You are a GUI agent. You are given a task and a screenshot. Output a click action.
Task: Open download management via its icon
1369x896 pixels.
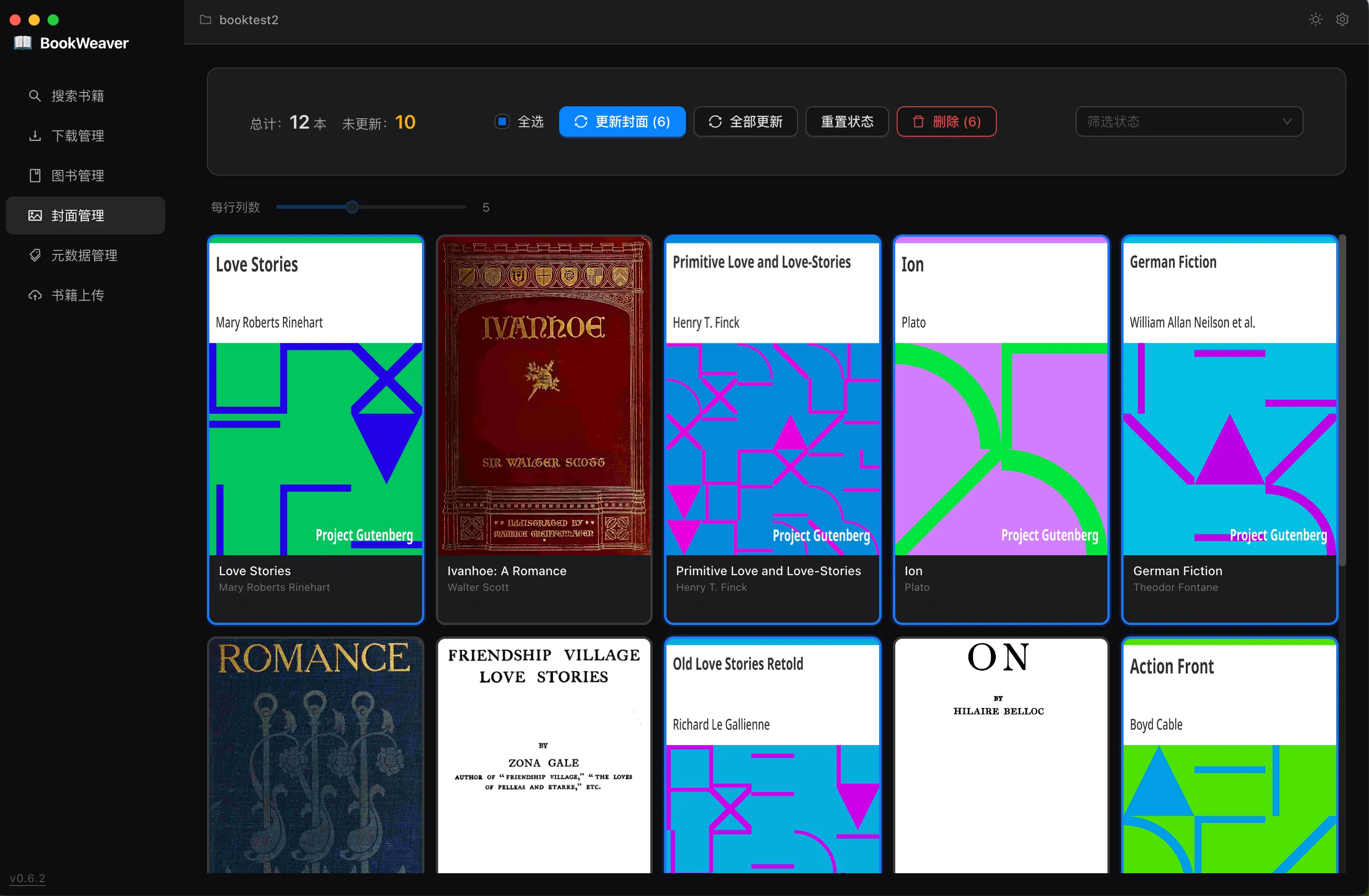35,136
